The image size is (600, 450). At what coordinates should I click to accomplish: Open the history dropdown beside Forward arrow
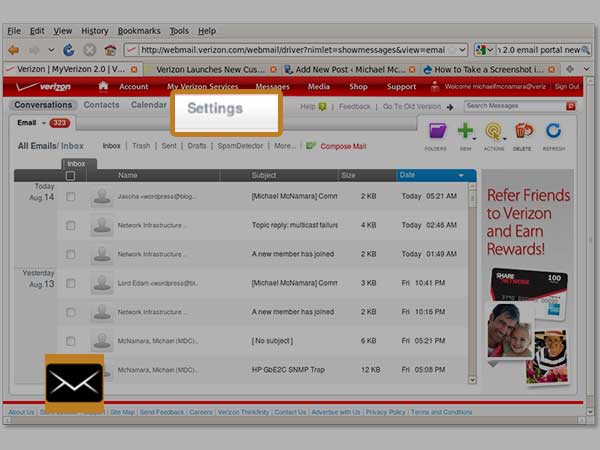click(x=51, y=50)
